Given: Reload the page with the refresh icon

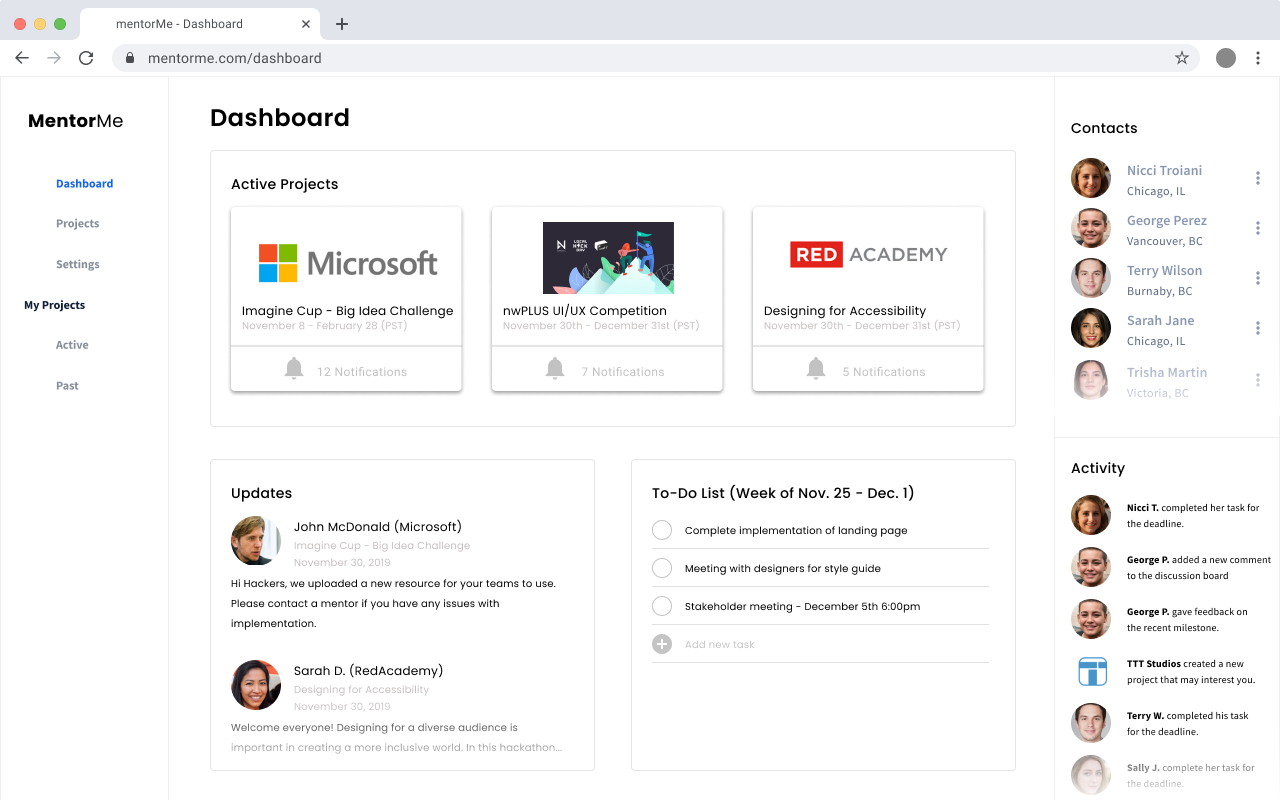Looking at the screenshot, I should tap(86, 58).
